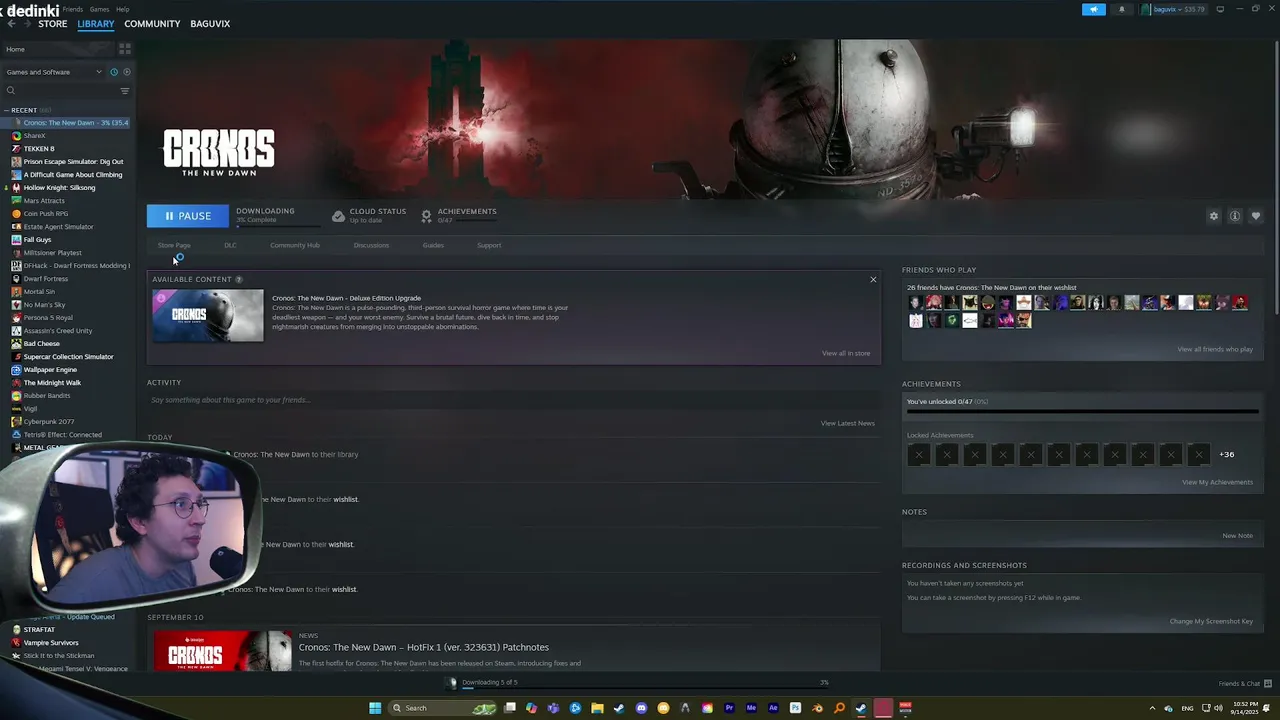Click the activity say something field
Screen dimensions: 1280x720
click(512, 400)
